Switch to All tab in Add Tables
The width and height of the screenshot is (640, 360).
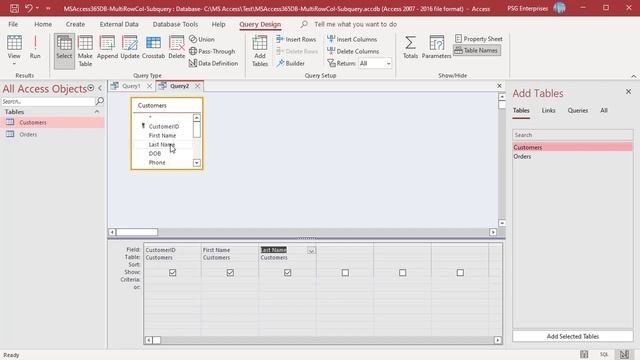tap(604, 111)
